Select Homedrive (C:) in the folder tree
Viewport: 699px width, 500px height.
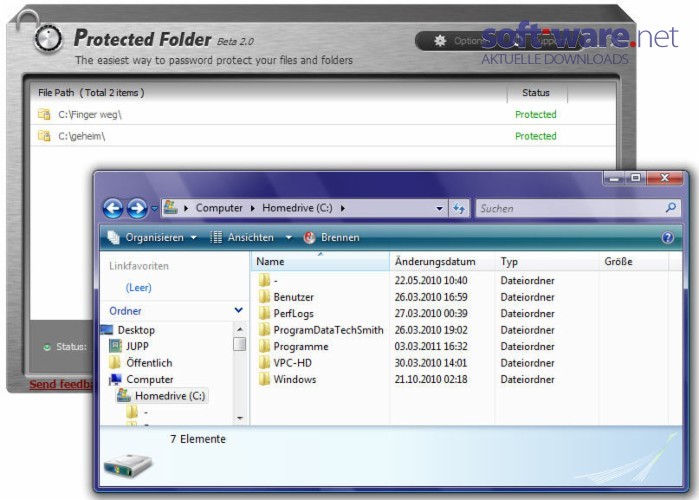coord(170,396)
